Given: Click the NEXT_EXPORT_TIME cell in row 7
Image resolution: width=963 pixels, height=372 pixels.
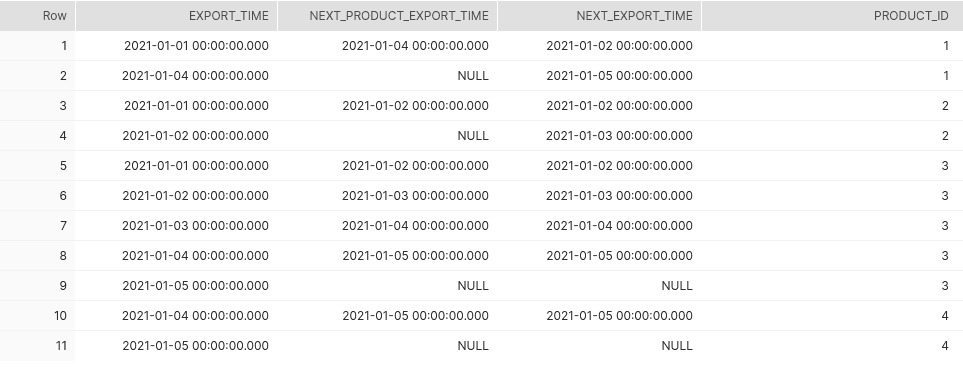Looking at the screenshot, I should pyautogui.click(x=599, y=226).
